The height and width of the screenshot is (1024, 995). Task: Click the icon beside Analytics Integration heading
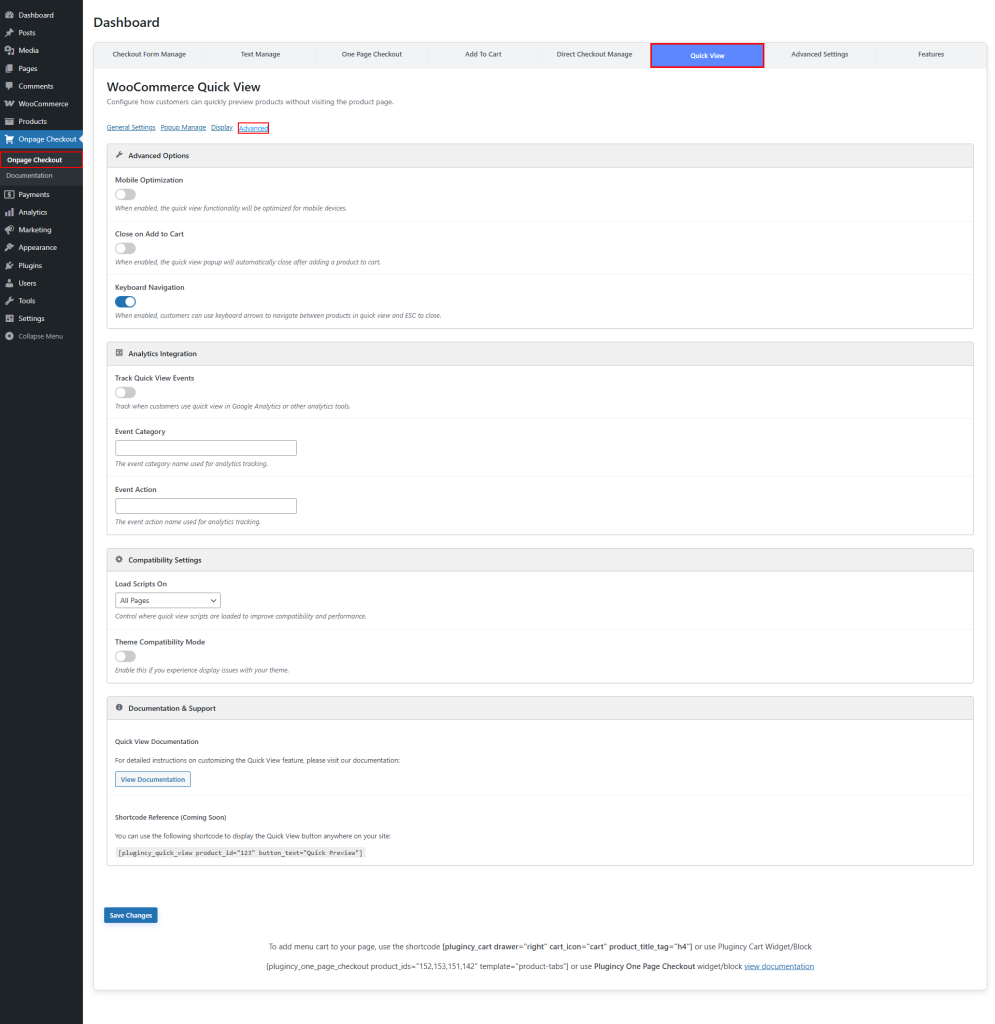(x=119, y=353)
